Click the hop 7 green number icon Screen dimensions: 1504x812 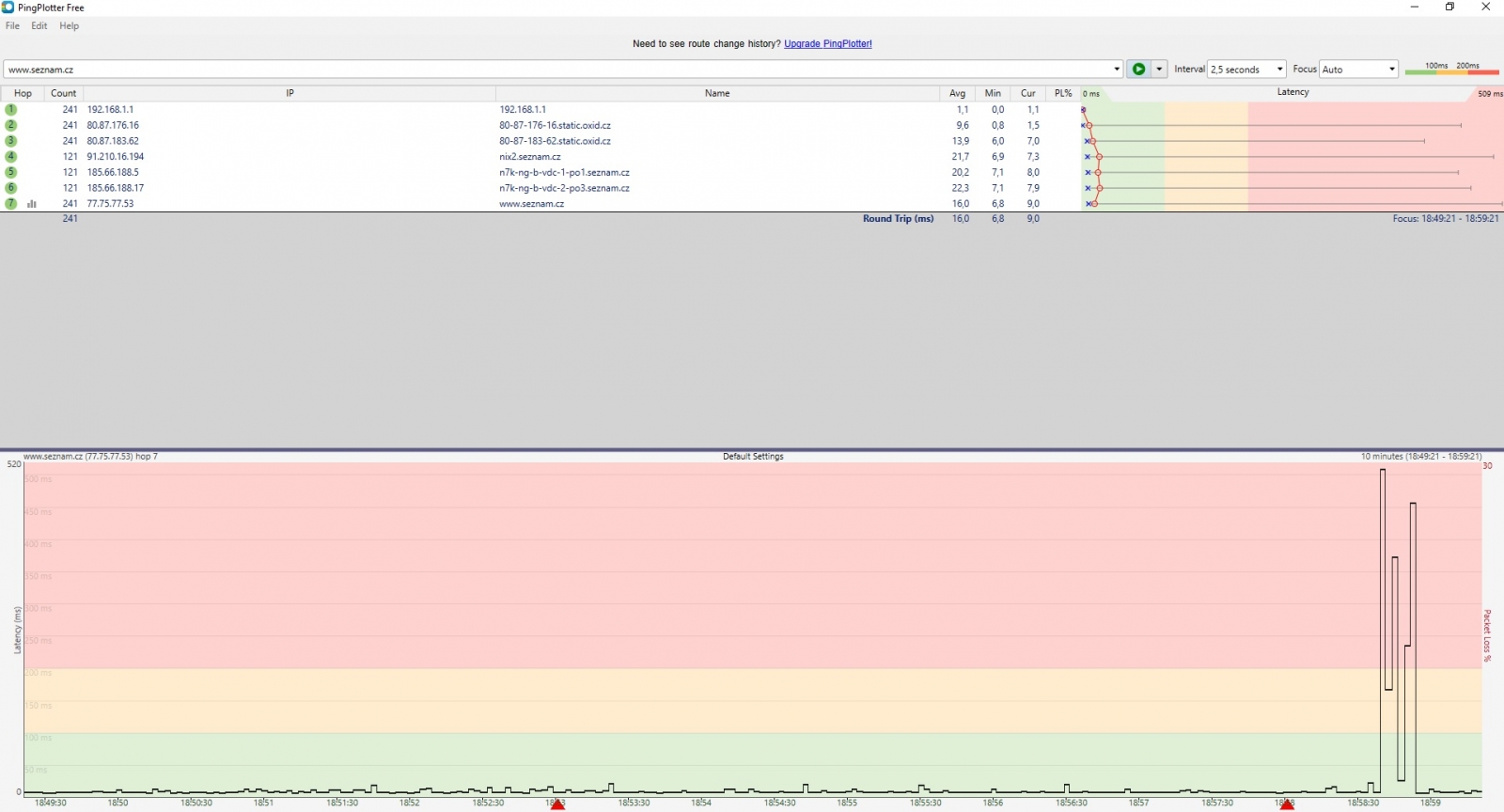click(11, 204)
